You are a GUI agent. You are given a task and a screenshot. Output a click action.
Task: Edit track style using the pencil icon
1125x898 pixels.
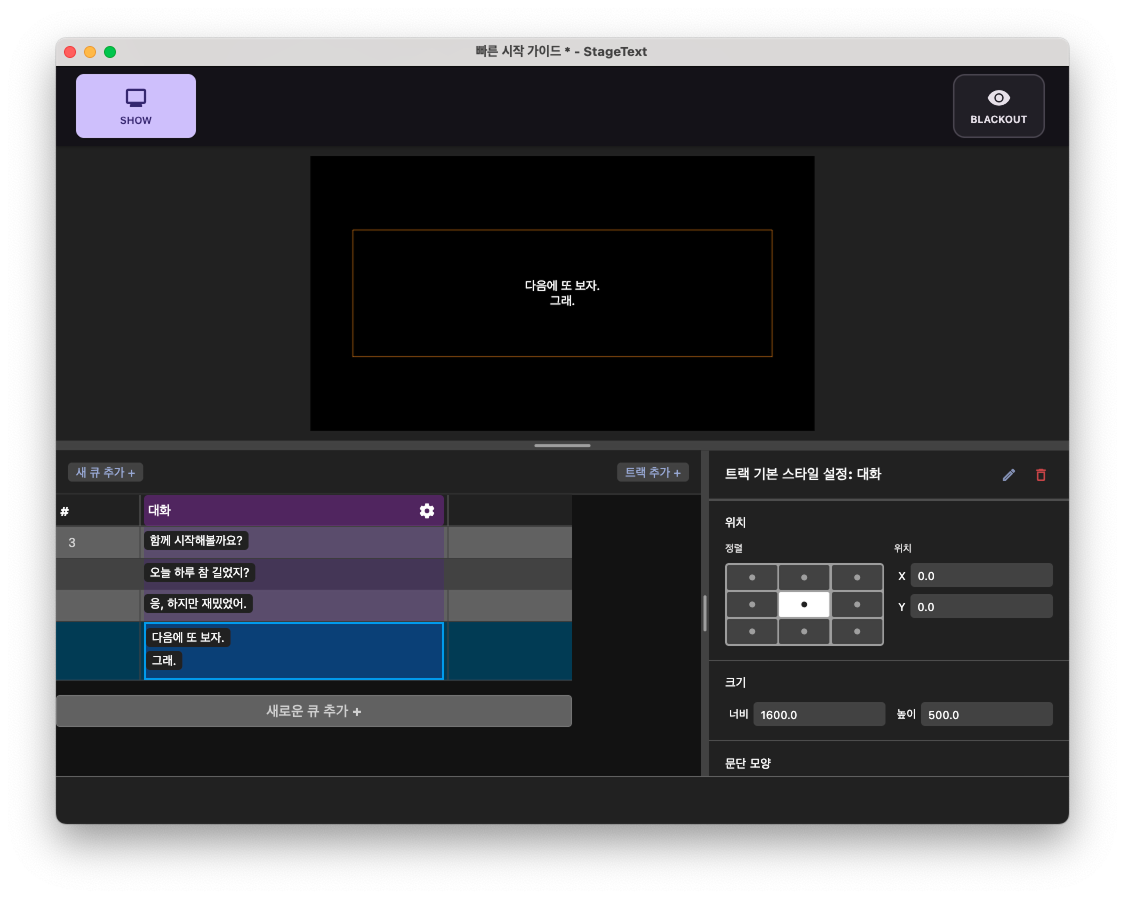[x=1008, y=474]
